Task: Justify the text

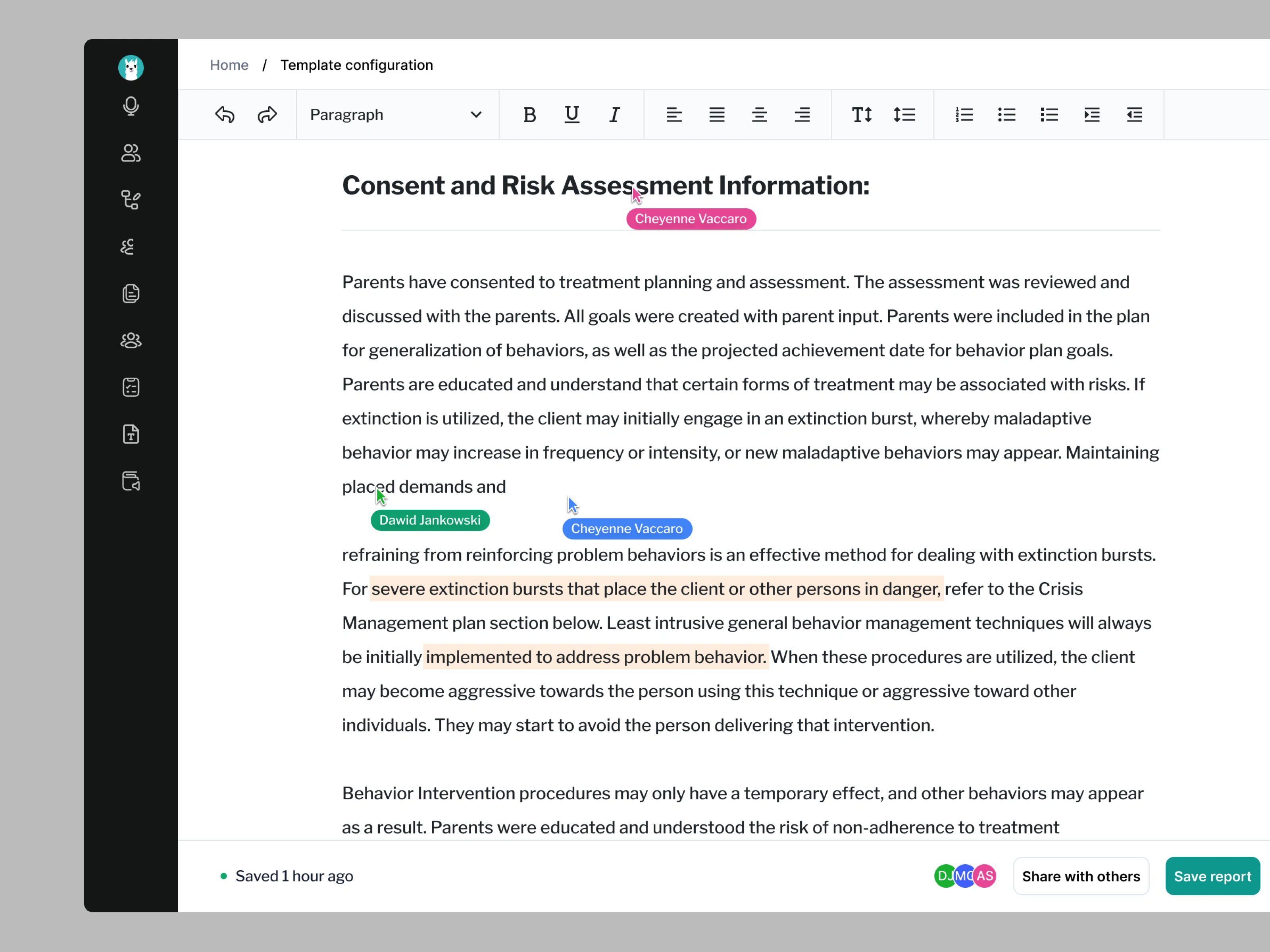Action: point(716,115)
